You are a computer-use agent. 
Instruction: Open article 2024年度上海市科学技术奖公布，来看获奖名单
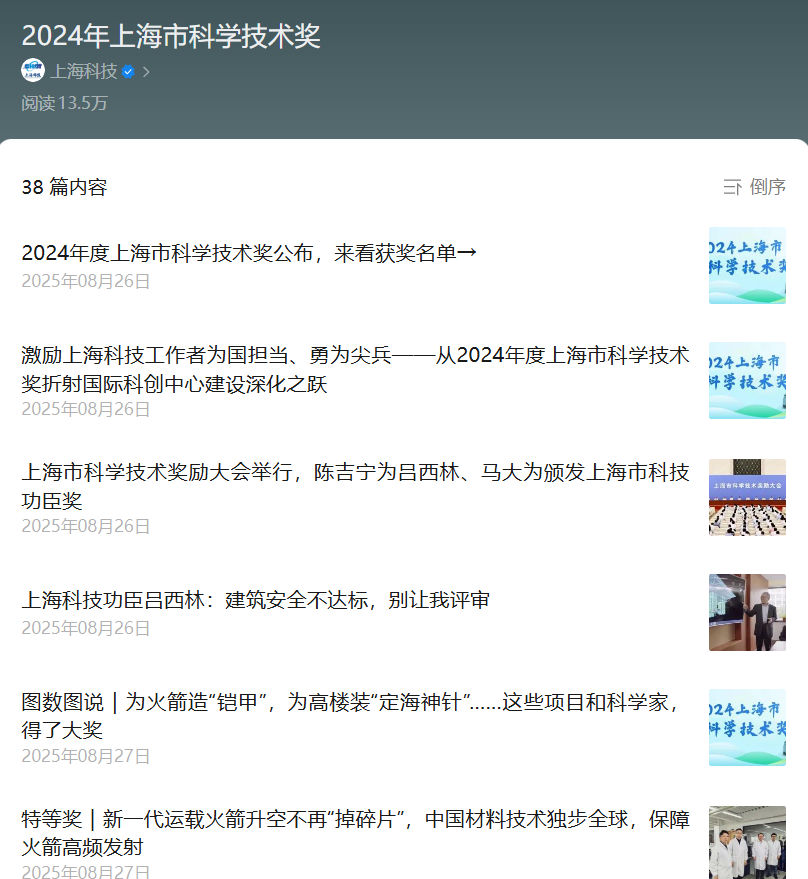click(249, 253)
